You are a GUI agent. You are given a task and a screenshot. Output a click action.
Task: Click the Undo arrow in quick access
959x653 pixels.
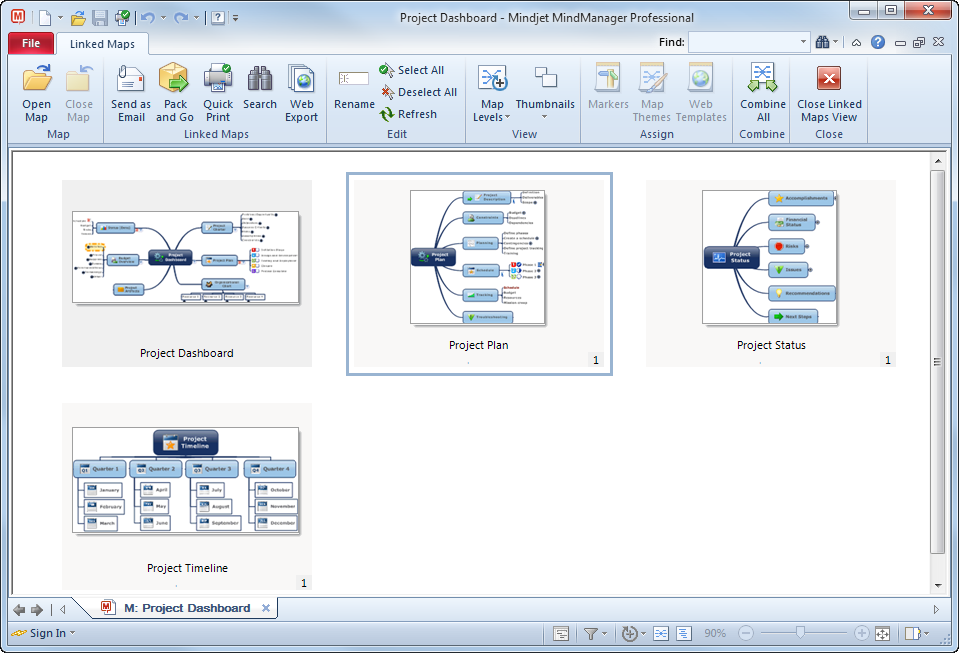point(147,18)
